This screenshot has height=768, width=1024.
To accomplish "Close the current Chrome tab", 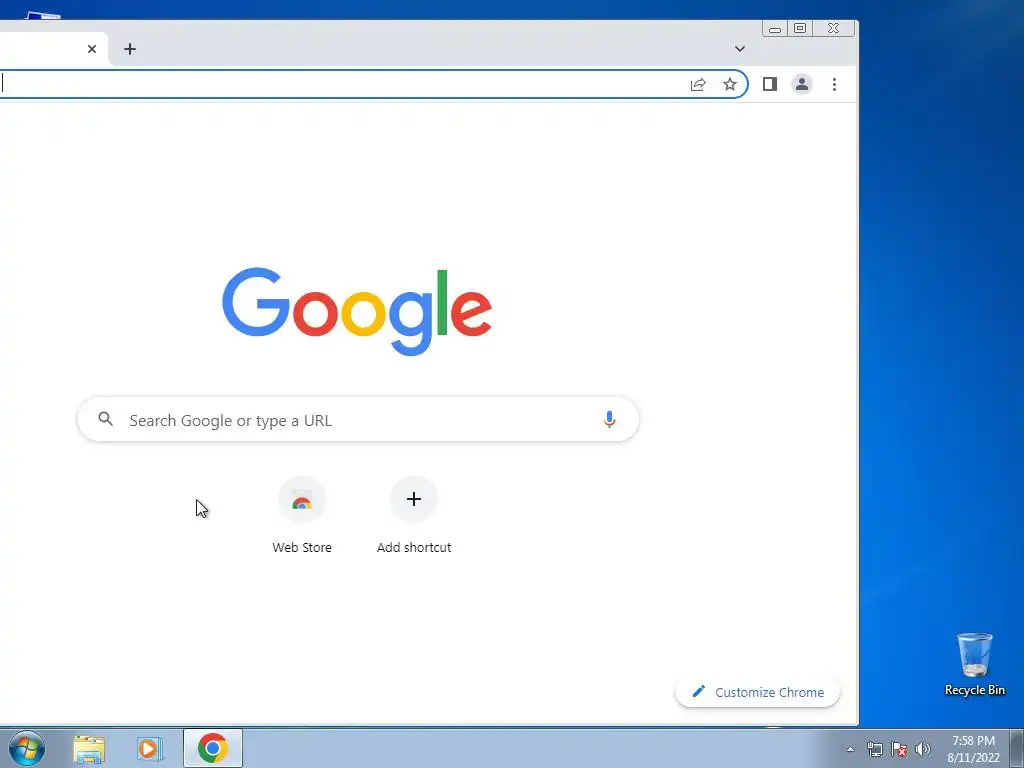I will 92,49.
